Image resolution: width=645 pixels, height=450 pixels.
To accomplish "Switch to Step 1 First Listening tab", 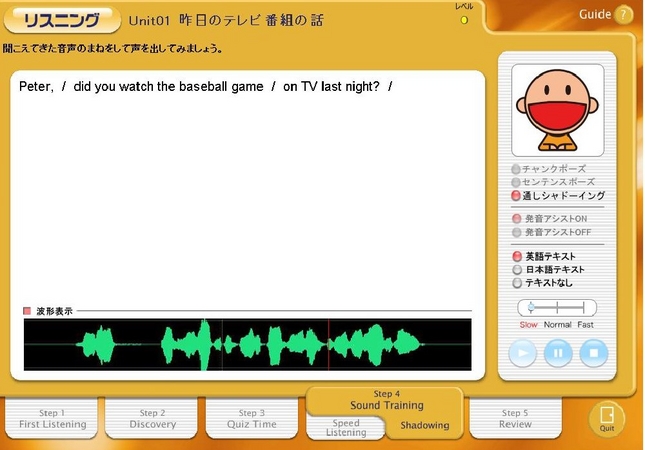I will [52, 419].
